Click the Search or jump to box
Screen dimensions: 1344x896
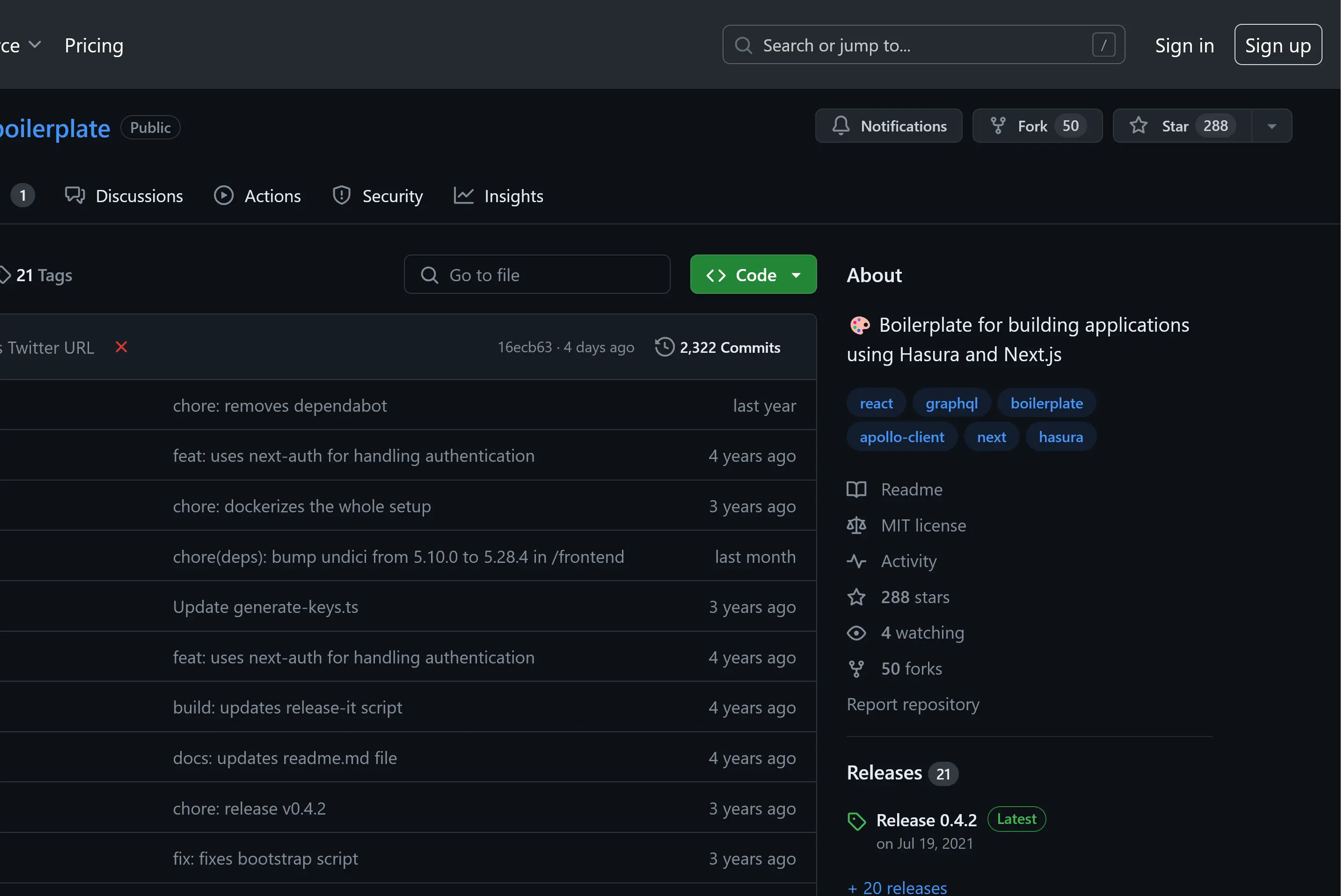[923, 45]
